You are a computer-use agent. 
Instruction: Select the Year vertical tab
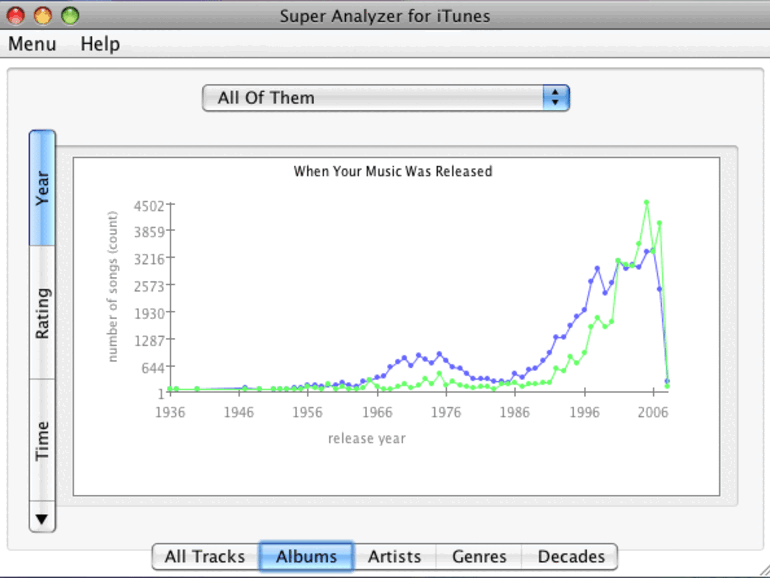coord(42,188)
